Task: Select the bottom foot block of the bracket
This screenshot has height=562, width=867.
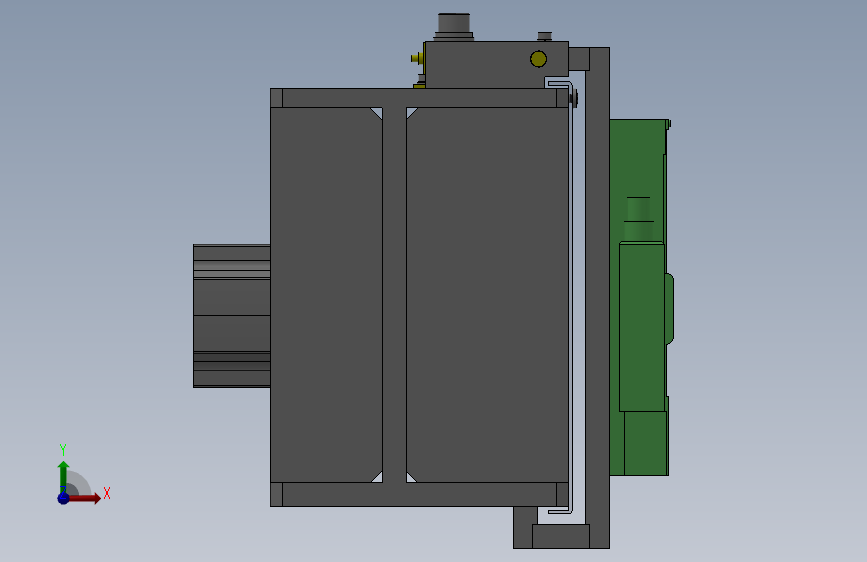Action: point(561,536)
